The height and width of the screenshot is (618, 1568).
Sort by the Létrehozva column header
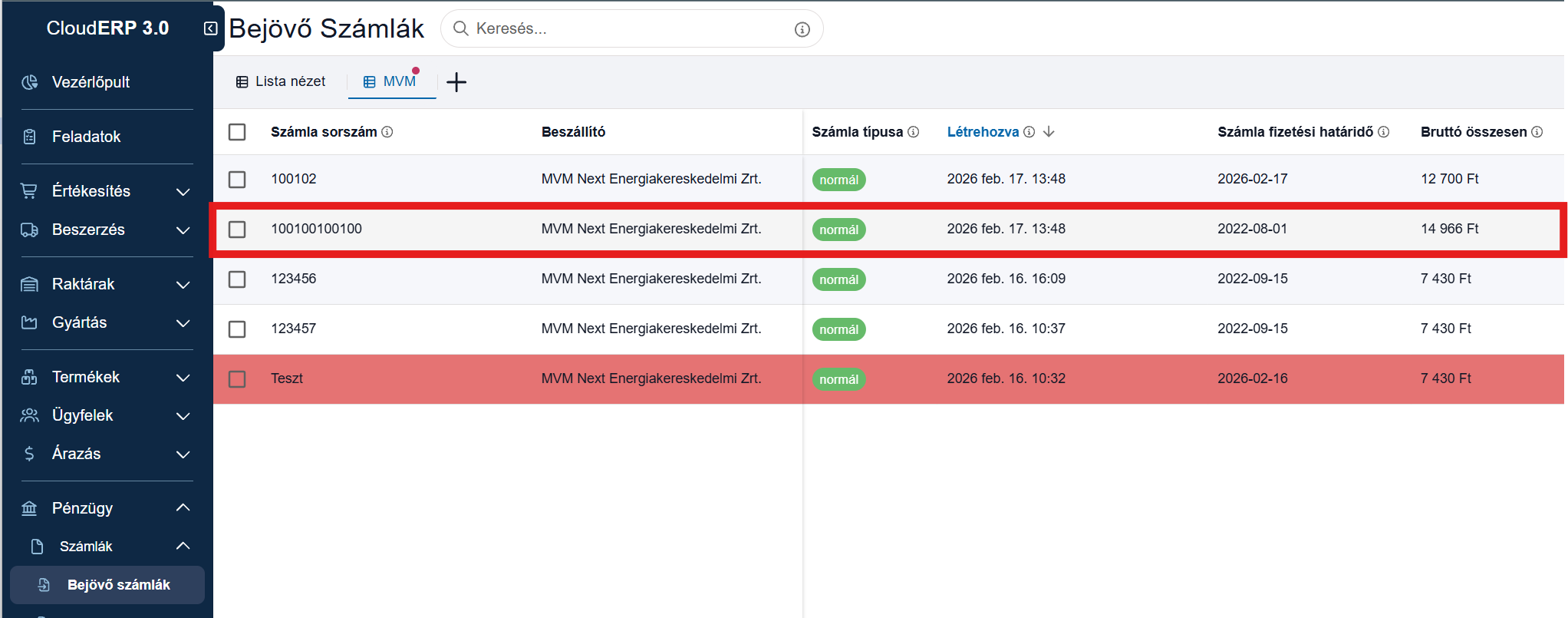[983, 132]
